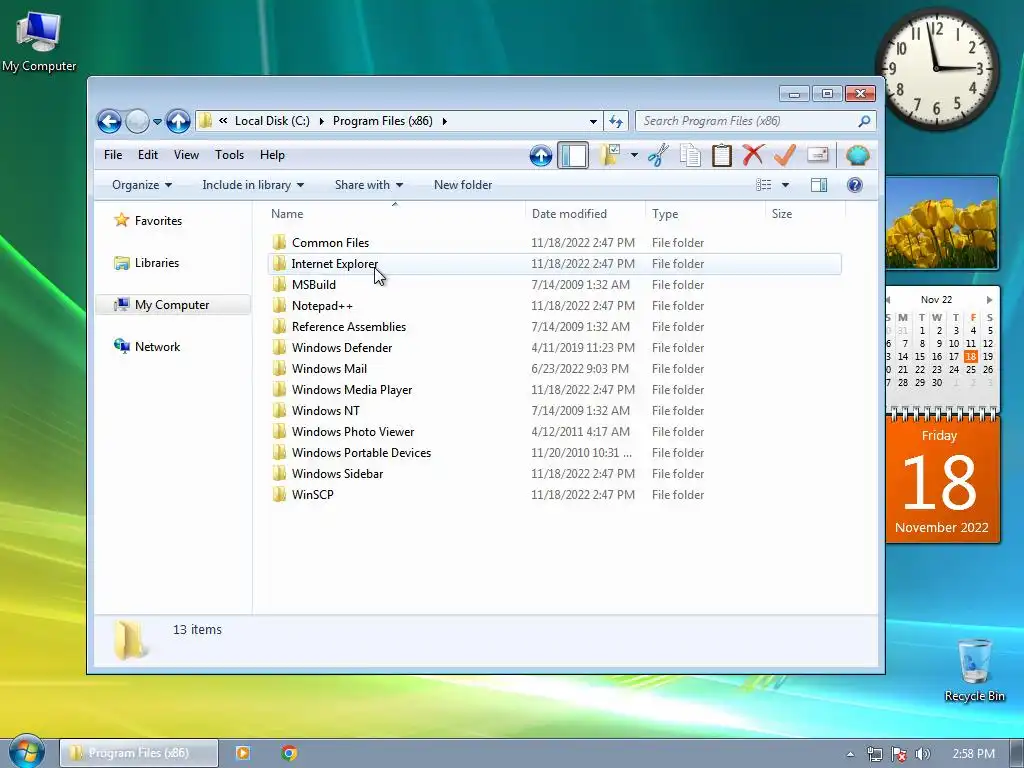
Task: Click the envelope E-mail toolbar icon
Action: (817, 155)
